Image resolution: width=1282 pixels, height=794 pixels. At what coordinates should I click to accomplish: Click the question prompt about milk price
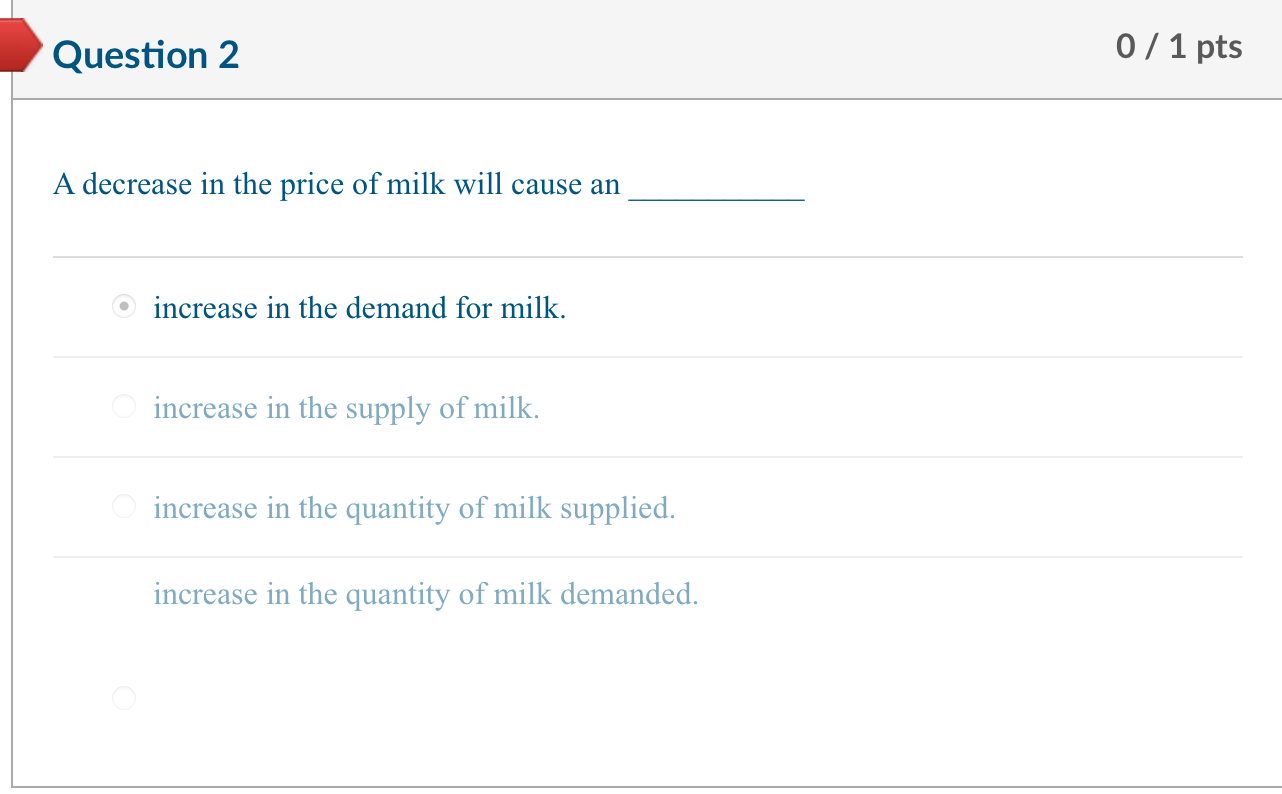coord(336,185)
